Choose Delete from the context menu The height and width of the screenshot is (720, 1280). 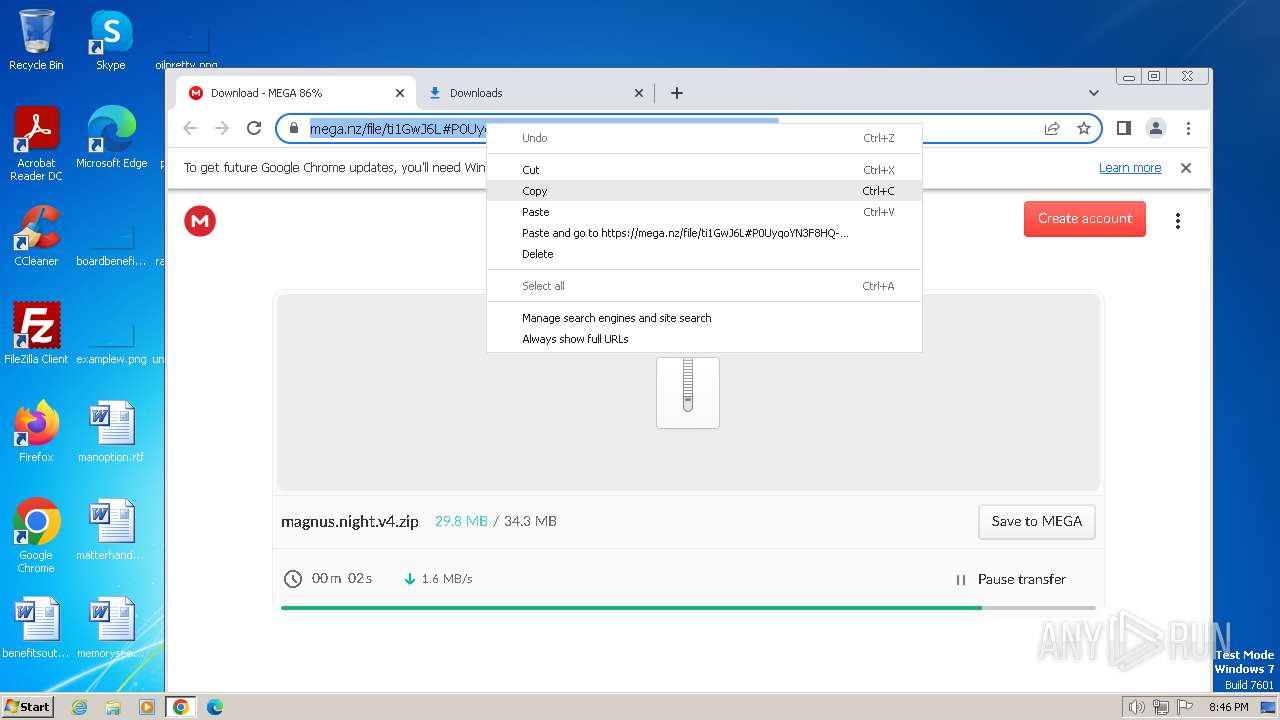coord(704,254)
